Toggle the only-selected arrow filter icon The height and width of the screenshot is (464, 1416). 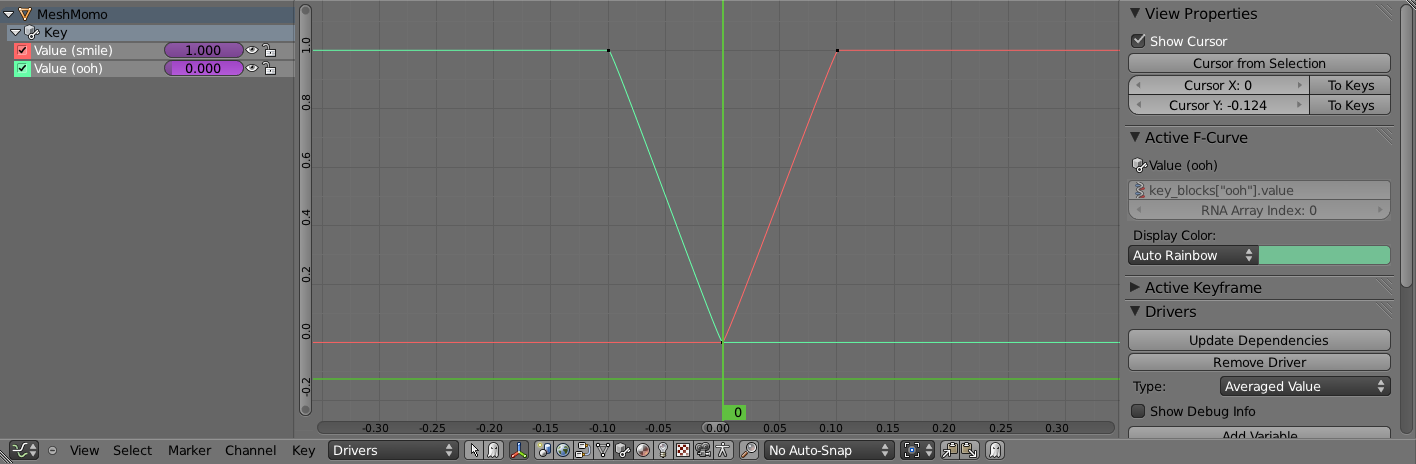(x=475, y=450)
